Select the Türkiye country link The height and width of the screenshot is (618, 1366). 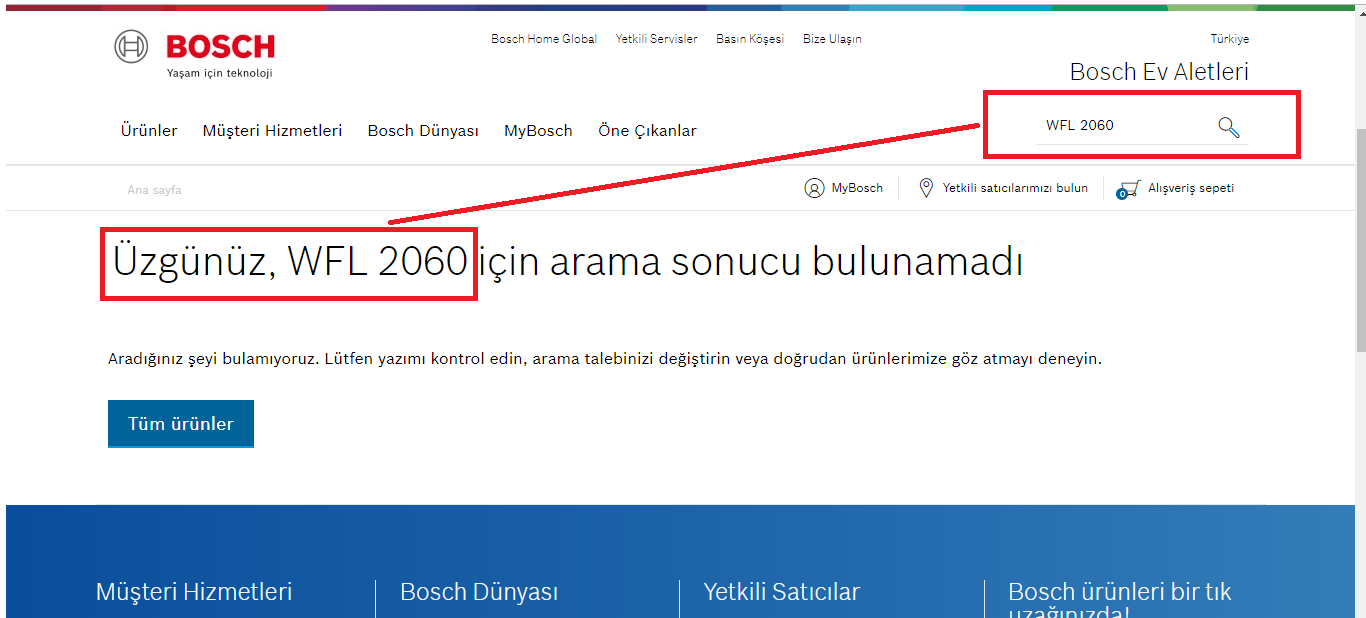point(1230,39)
